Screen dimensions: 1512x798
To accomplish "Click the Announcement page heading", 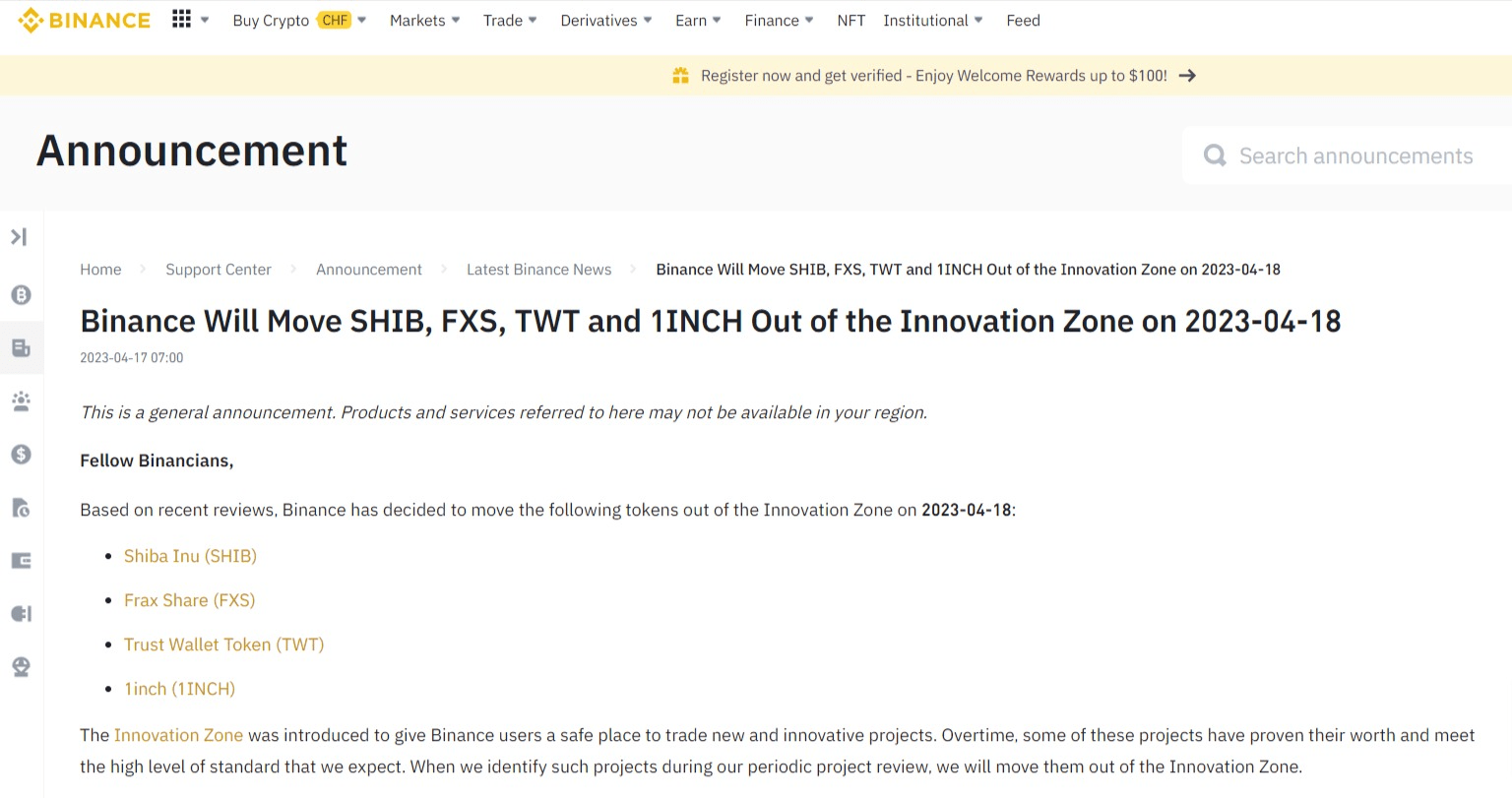I will click(192, 151).
